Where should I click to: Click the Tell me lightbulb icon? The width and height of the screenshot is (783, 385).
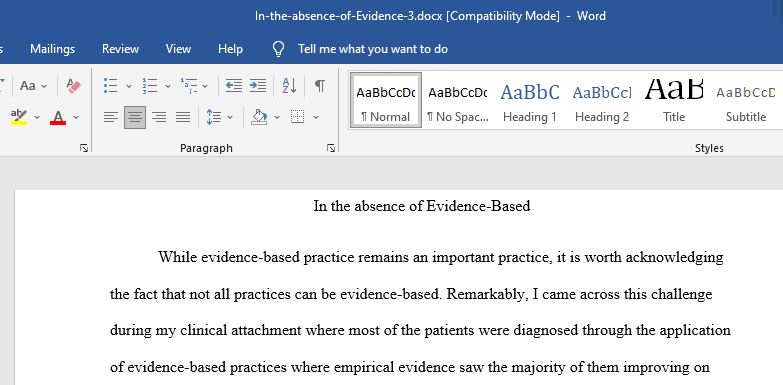click(279, 49)
